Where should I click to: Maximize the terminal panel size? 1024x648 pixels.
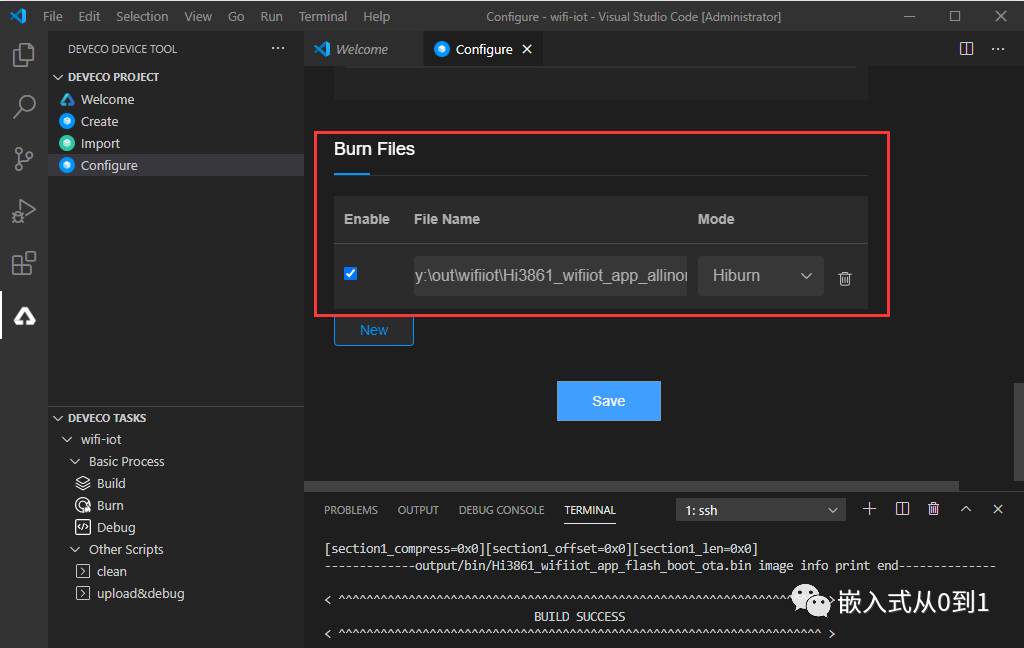pos(965,509)
